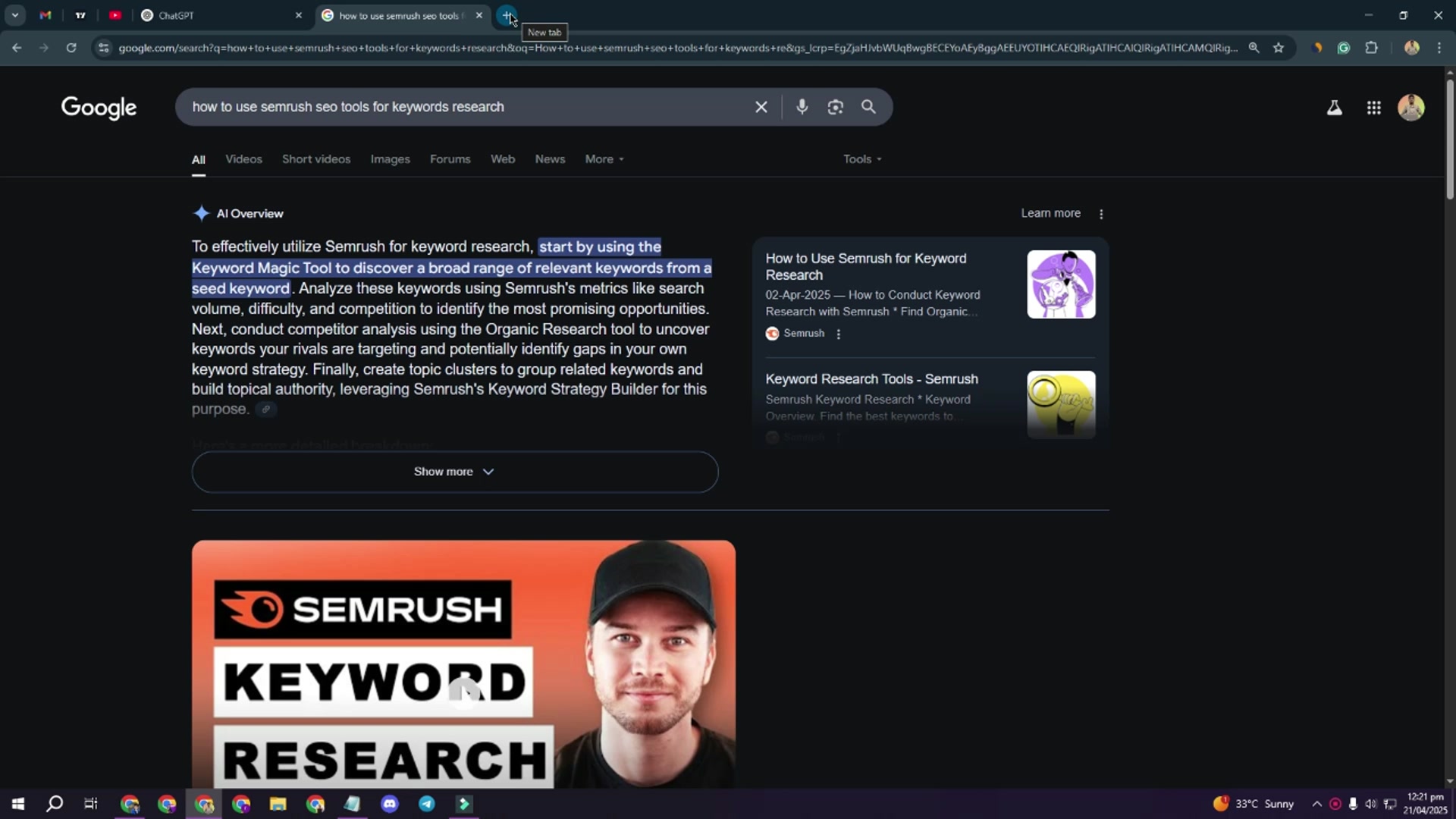Screen dimensions: 1456x819
Task: Open Task View on taskbar
Action: (x=91, y=804)
